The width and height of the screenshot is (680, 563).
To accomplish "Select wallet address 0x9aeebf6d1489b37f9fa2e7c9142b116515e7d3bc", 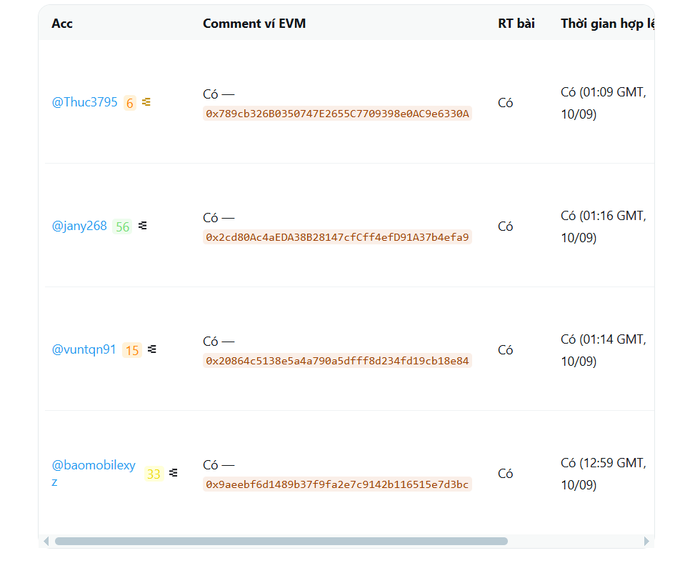I will (x=337, y=484).
